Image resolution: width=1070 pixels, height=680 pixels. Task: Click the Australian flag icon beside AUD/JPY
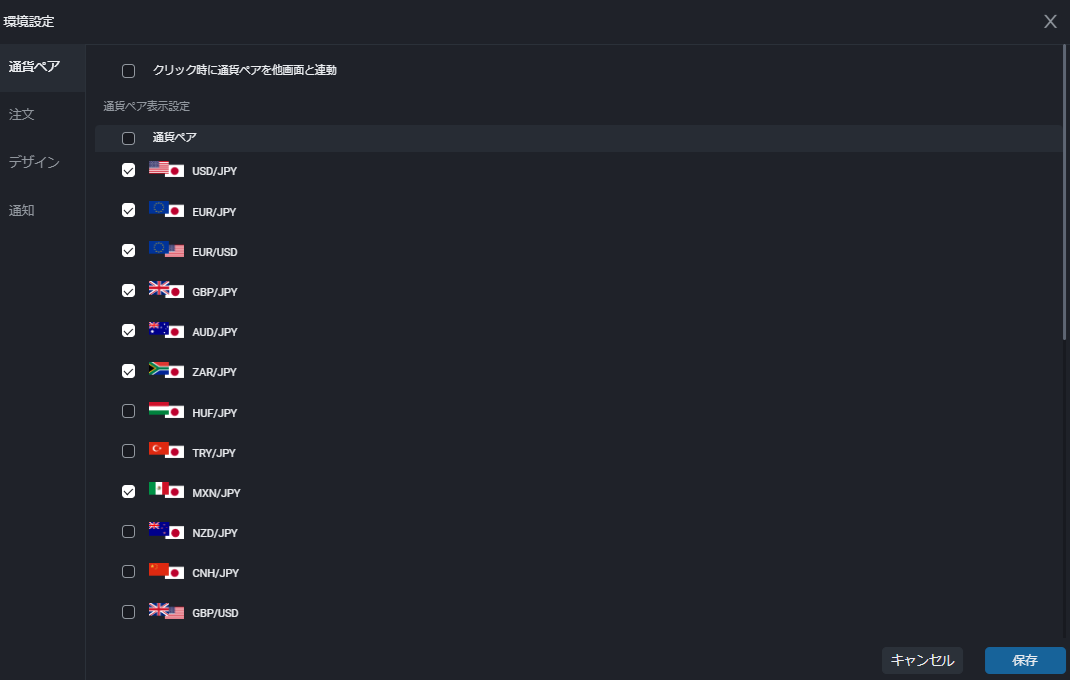tap(157, 330)
